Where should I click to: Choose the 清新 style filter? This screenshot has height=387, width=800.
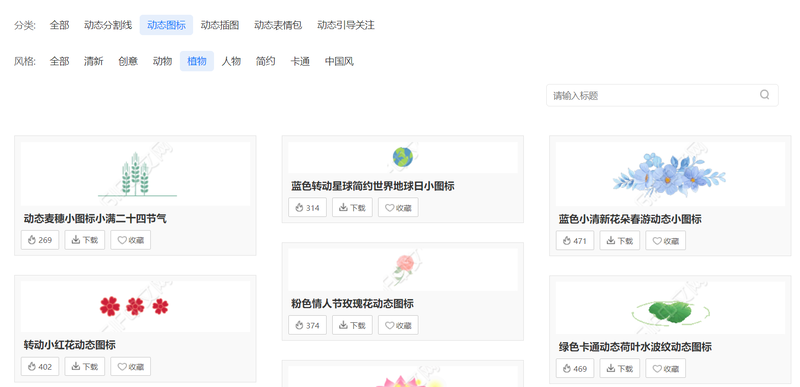93,61
